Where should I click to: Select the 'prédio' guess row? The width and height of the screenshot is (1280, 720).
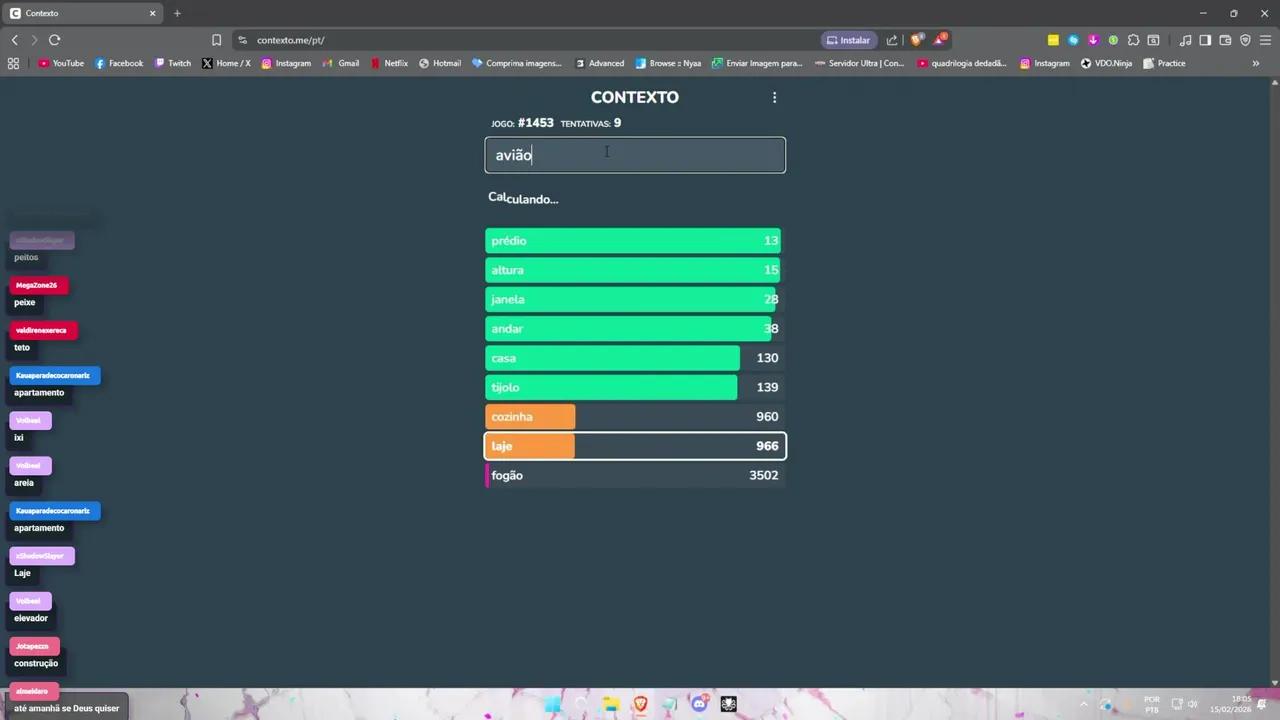(635, 241)
